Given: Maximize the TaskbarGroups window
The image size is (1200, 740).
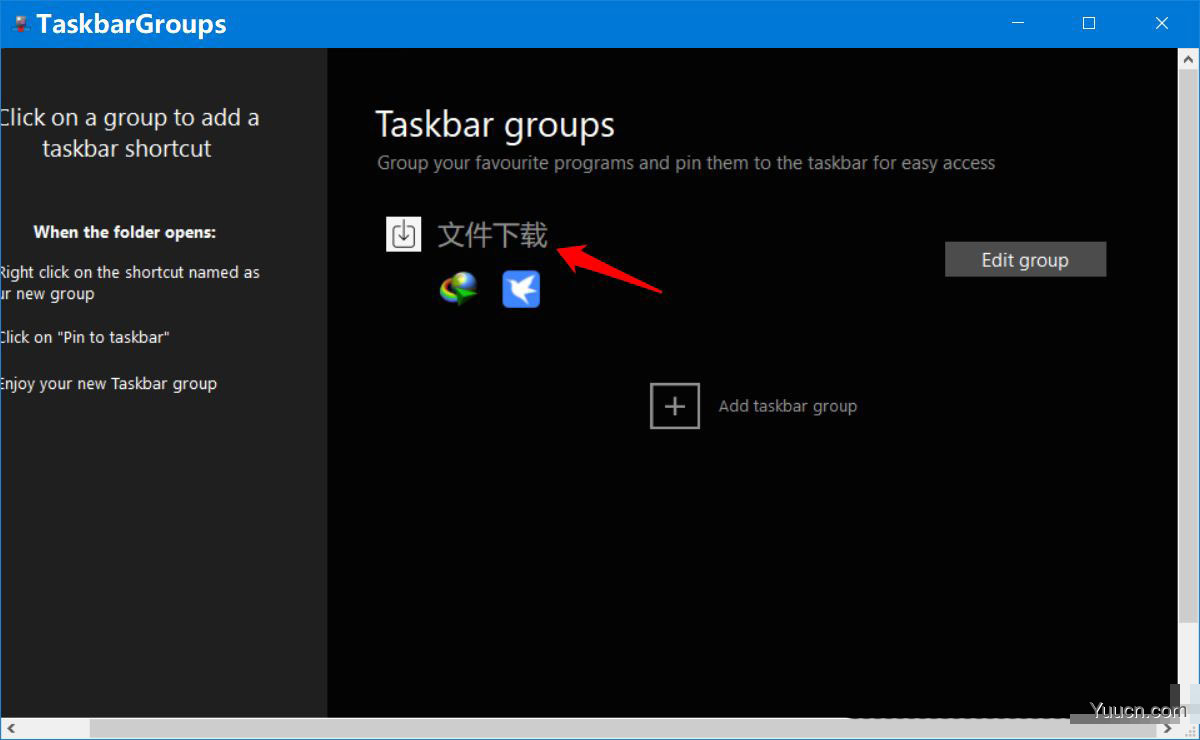Looking at the screenshot, I should (1089, 23).
